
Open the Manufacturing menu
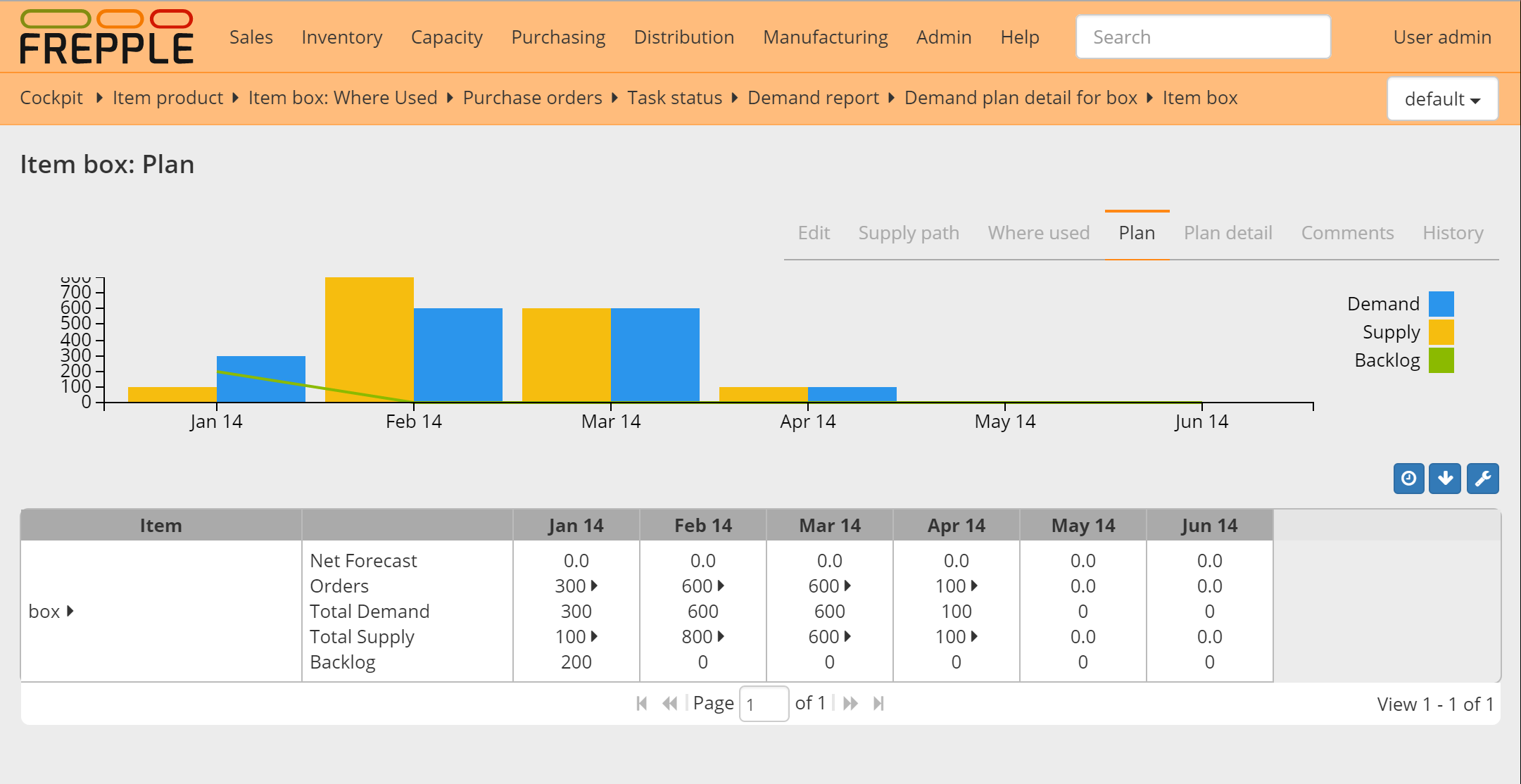tap(826, 36)
